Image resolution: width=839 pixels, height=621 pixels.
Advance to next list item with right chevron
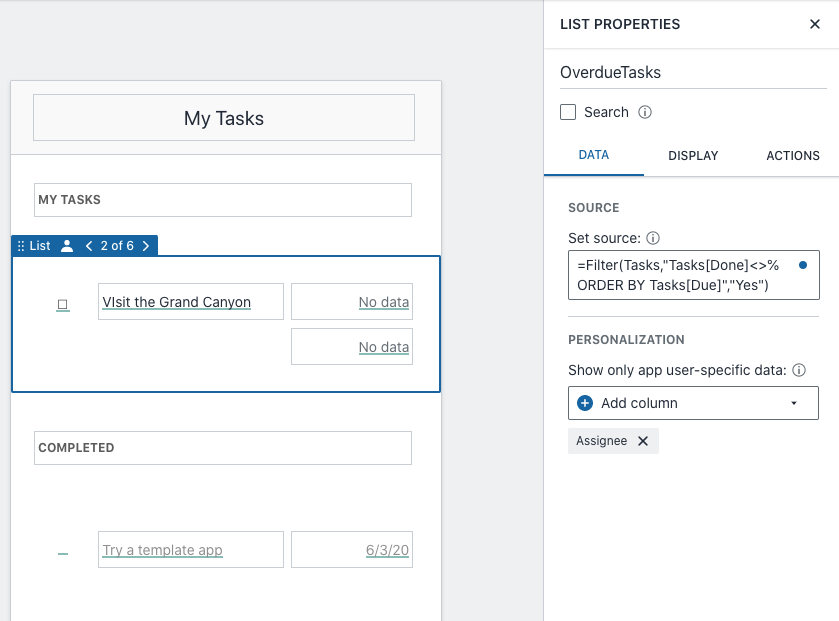click(146, 246)
